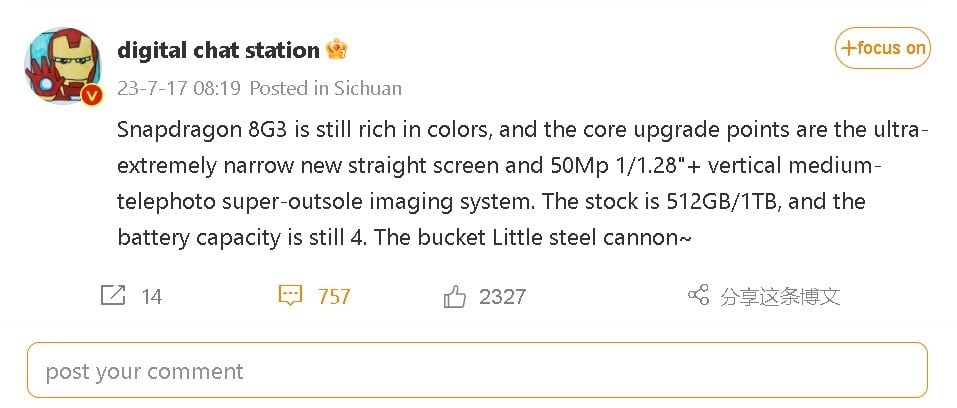Click the Posted in Sichuan label
This screenshot has height=408, width=957.
click(326, 89)
